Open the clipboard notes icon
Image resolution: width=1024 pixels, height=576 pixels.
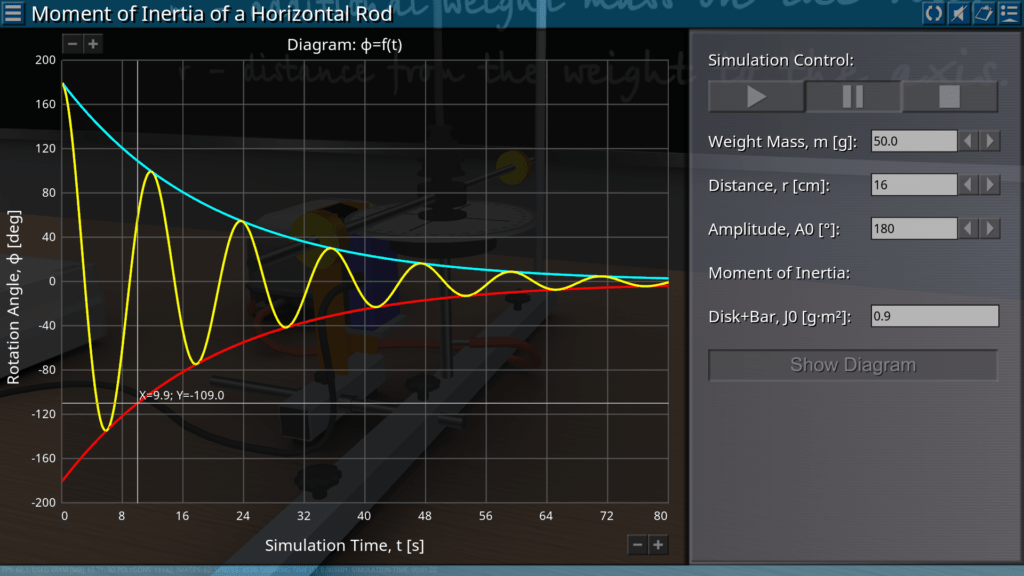pyautogui.click(x=983, y=13)
